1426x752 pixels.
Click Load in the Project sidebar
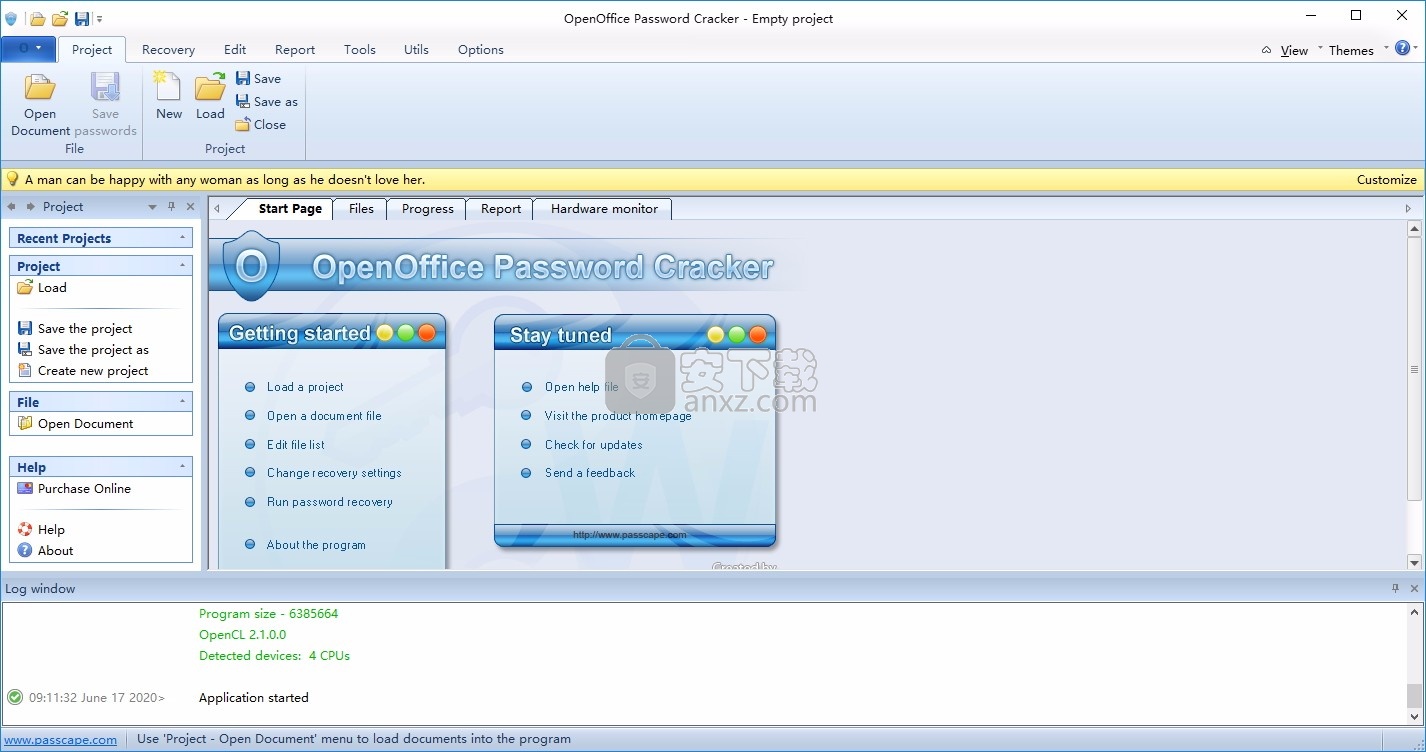click(42, 287)
